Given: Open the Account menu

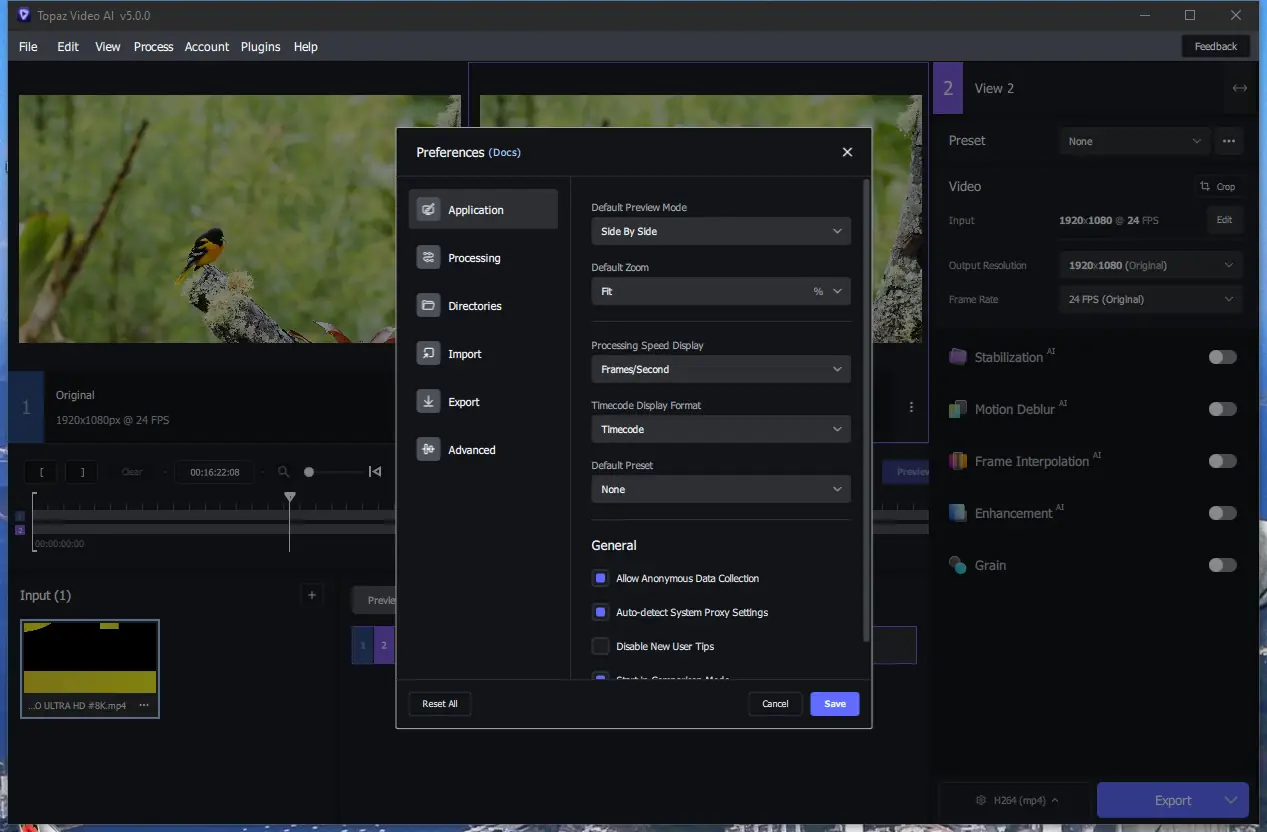Looking at the screenshot, I should [x=207, y=46].
